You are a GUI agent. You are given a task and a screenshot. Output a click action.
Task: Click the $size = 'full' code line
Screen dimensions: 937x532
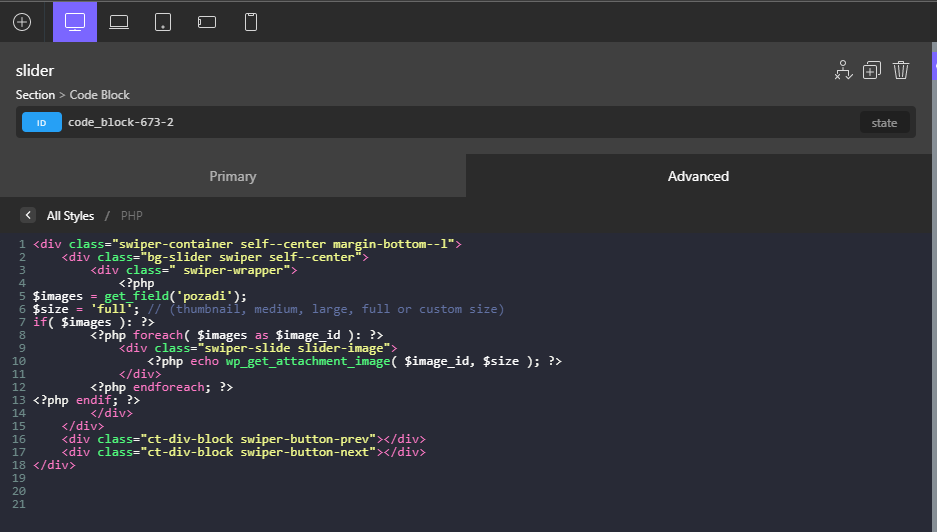tap(268, 309)
